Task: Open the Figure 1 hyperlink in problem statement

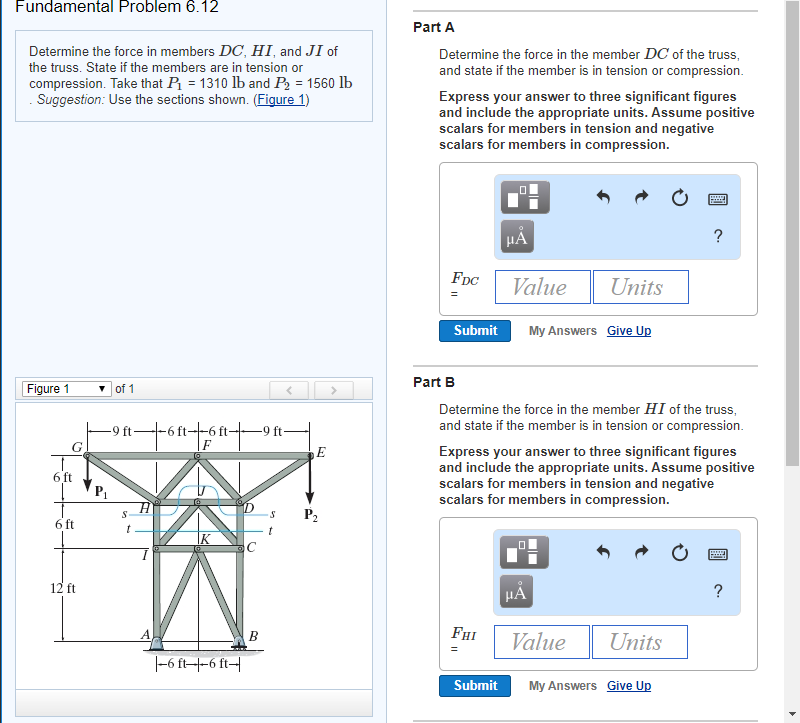Action: 281,99
